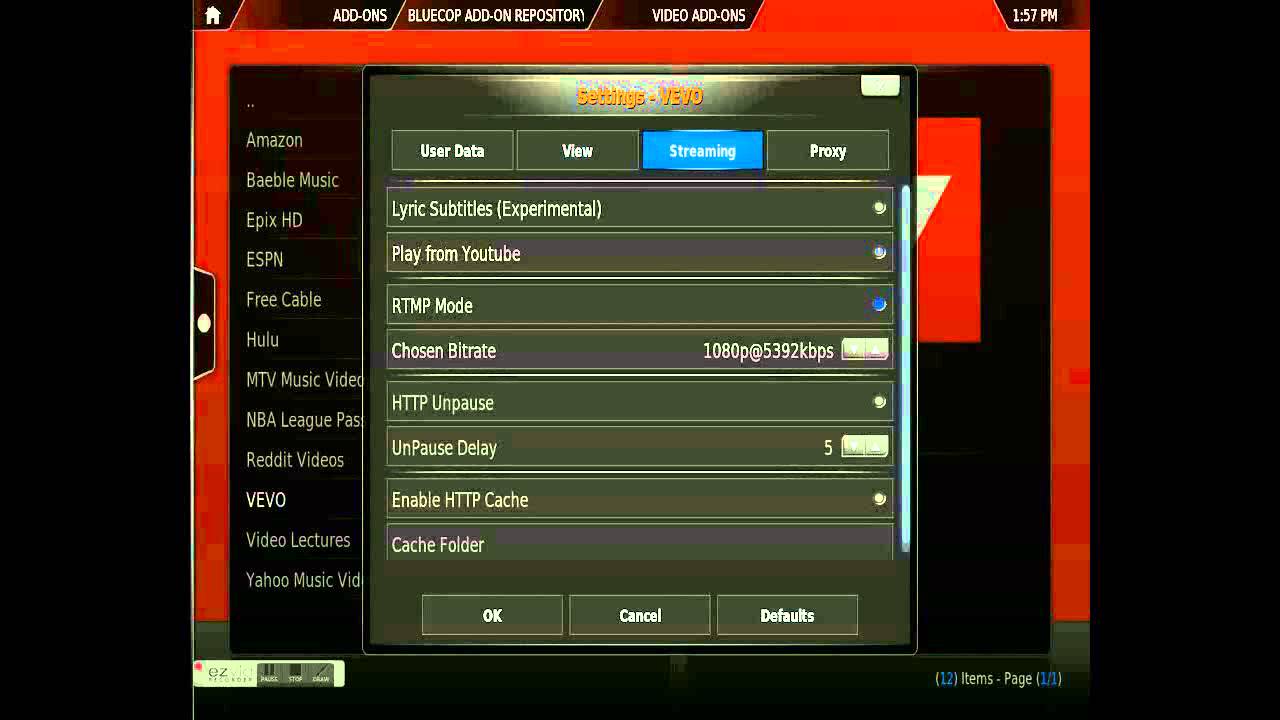Image resolution: width=1280 pixels, height=720 pixels.
Task: Select MTV Music Videos add-on
Action: click(305, 380)
